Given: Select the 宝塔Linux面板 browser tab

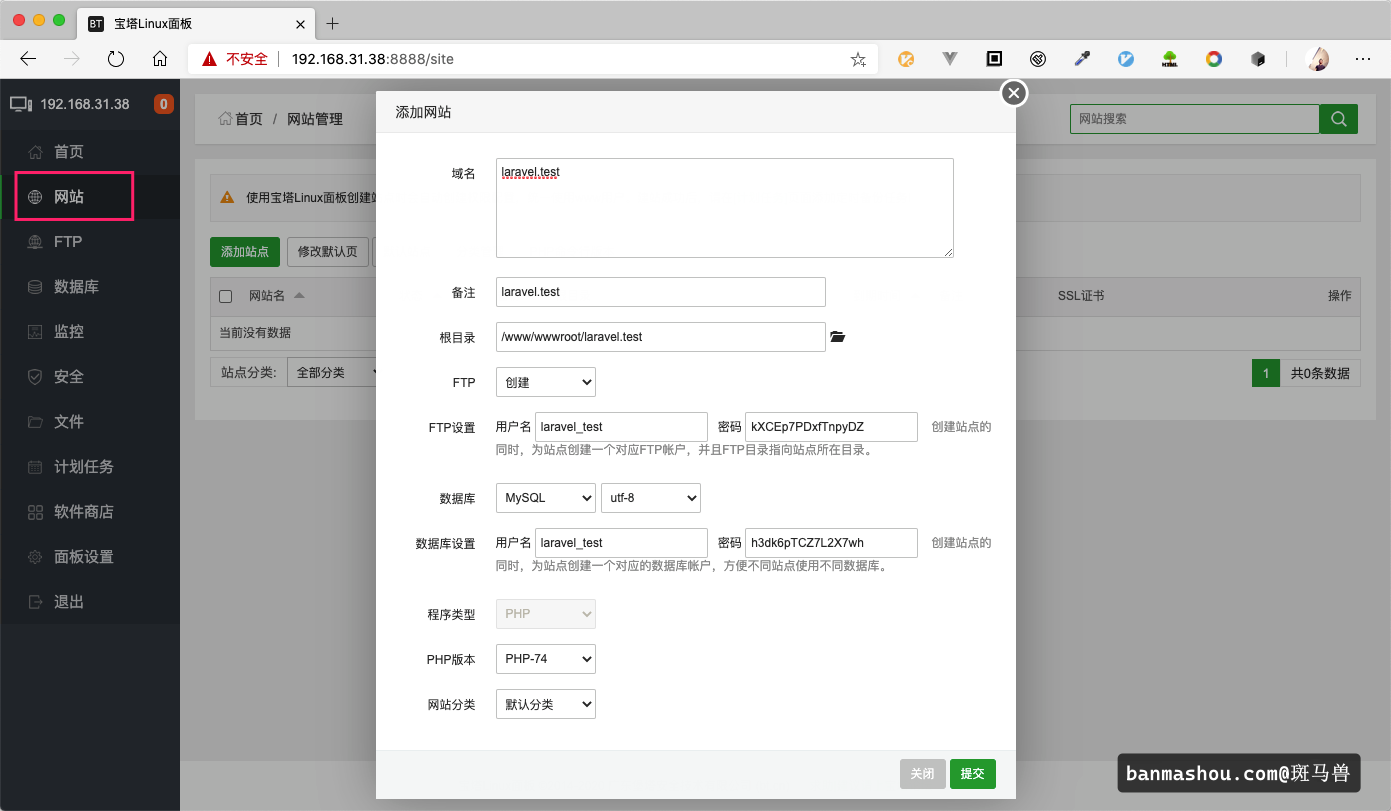Looking at the screenshot, I should (x=194, y=23).
